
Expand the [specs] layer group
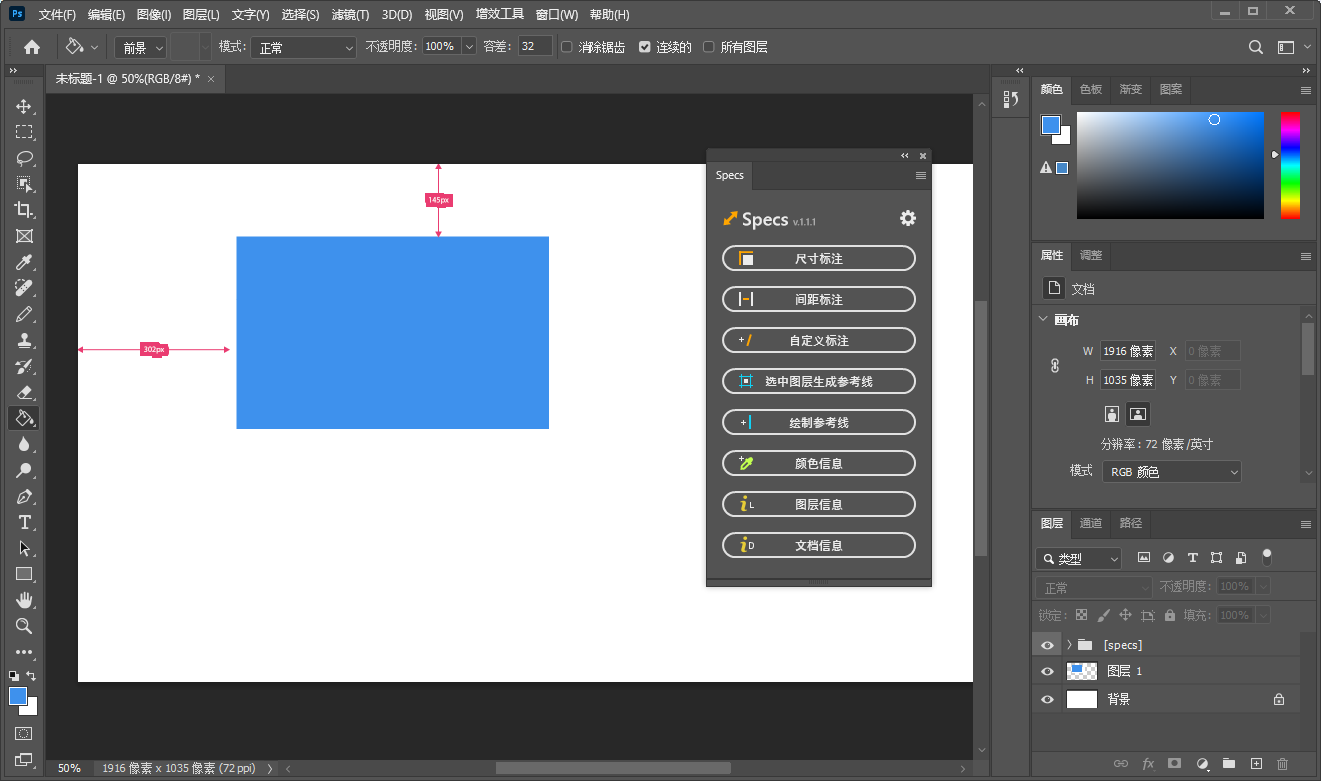coord(1069,645)
